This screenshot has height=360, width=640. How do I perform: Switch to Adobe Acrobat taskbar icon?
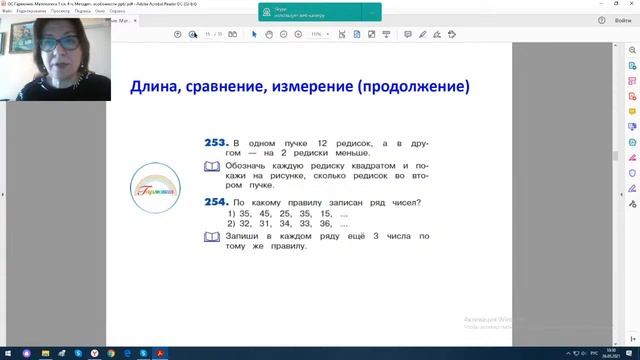(x=160, y=353)
